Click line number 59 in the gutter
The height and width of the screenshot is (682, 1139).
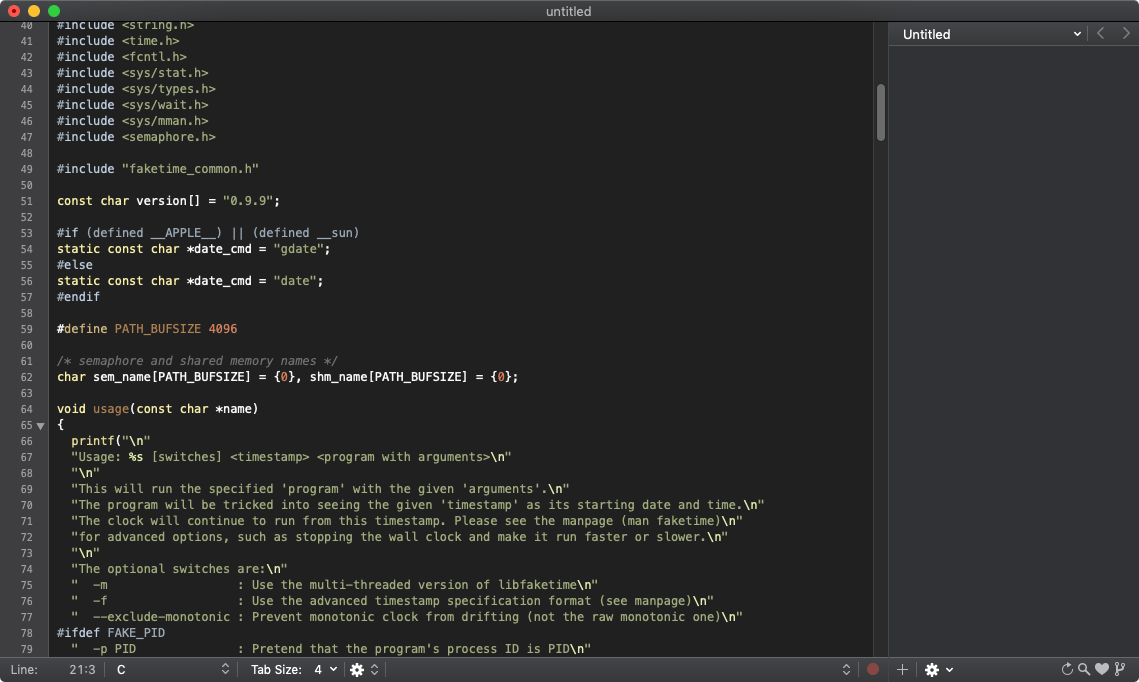pyautogui.click(x=26, y=329)
